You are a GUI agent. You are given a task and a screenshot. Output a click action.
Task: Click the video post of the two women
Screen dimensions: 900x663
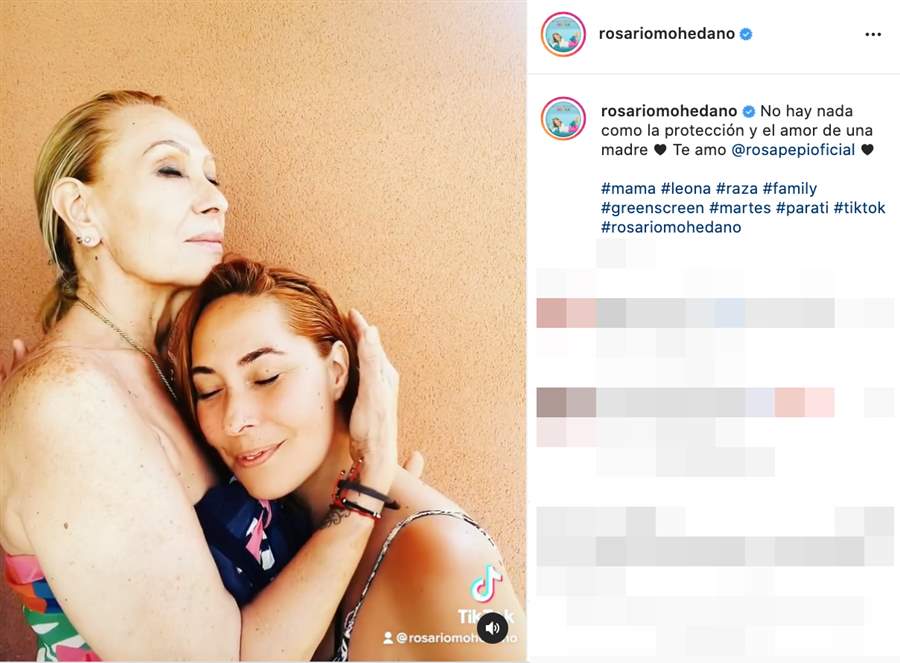[263, 331]
